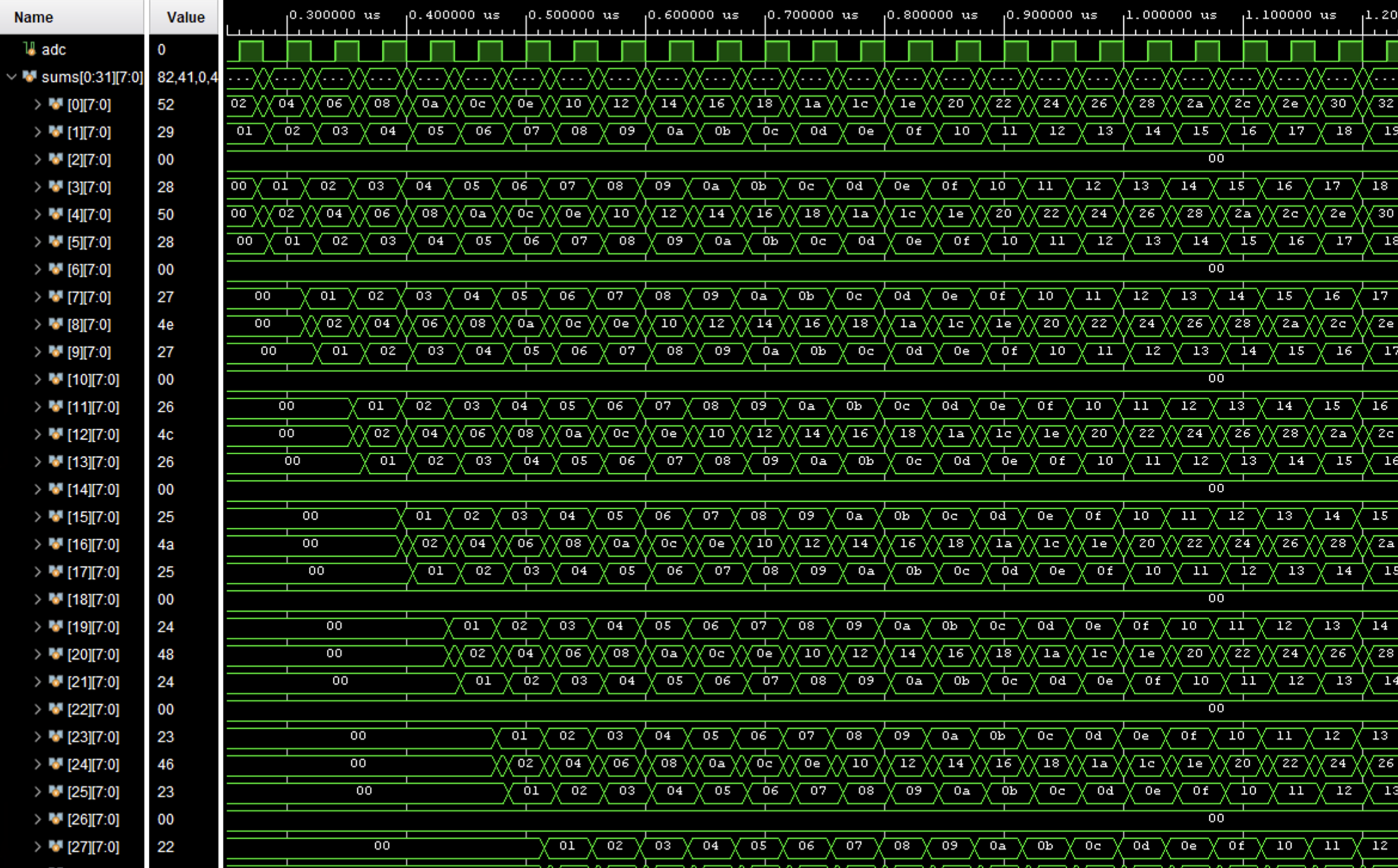The height and width of the screenshot is (868, 1398).
Task: Select the adc signal icon
Action: pos(30,49)
